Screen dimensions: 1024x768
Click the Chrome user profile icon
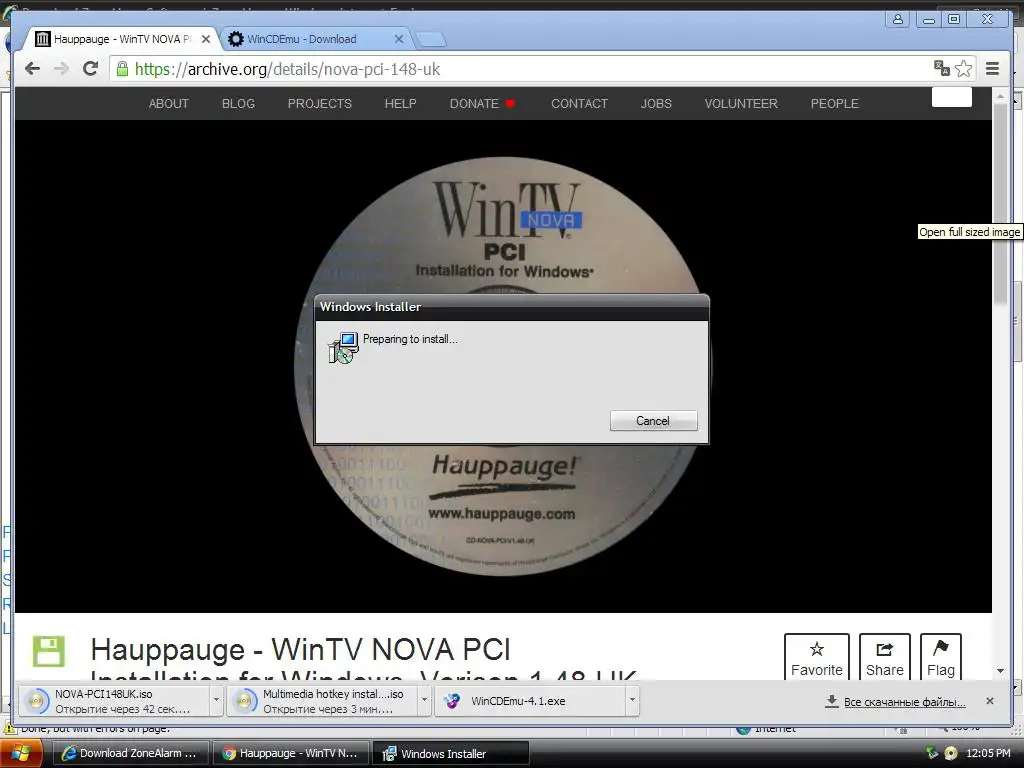898,19
